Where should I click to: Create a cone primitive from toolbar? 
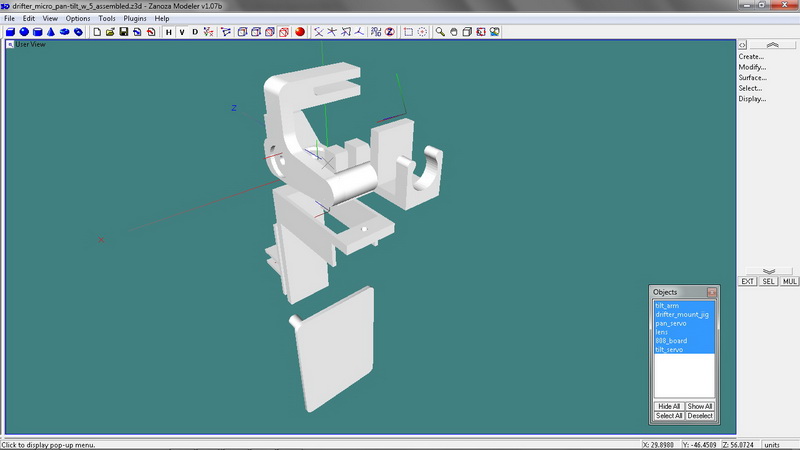51,32
